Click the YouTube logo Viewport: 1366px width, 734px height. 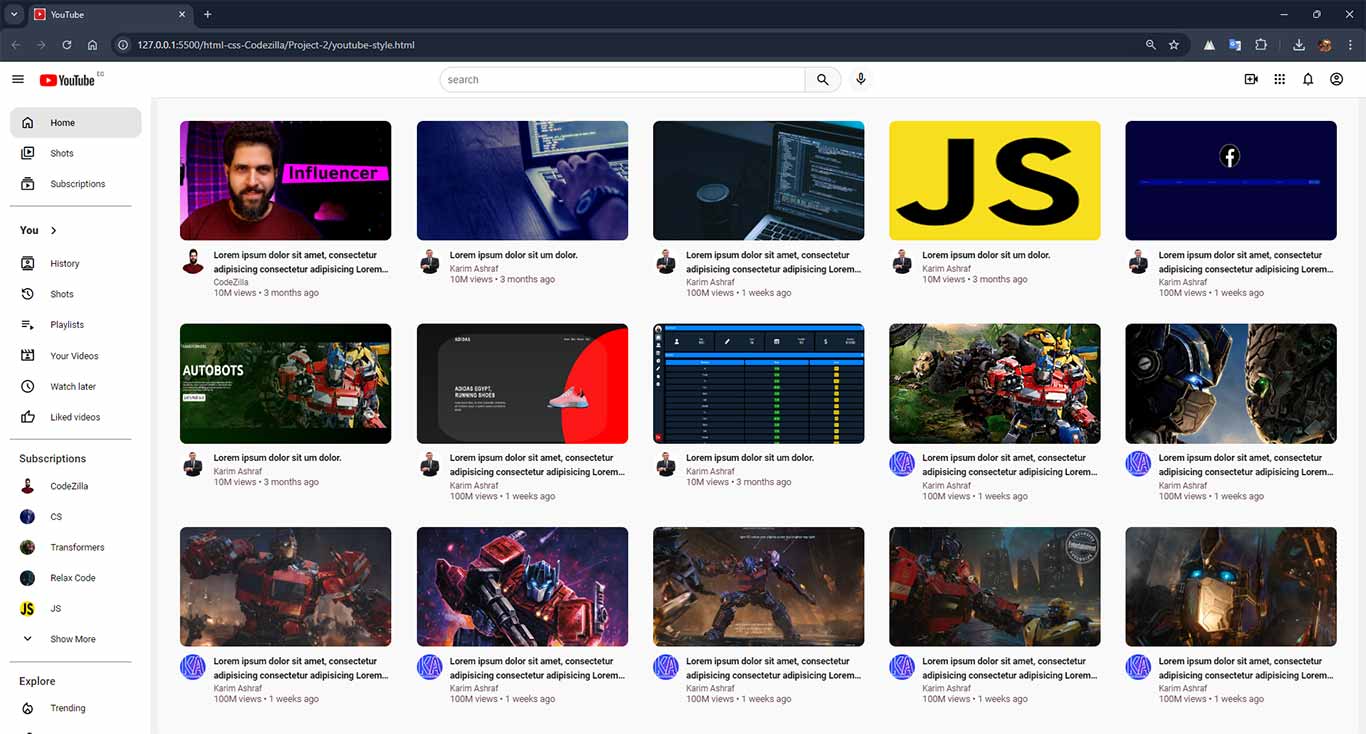tap(68, 80)
